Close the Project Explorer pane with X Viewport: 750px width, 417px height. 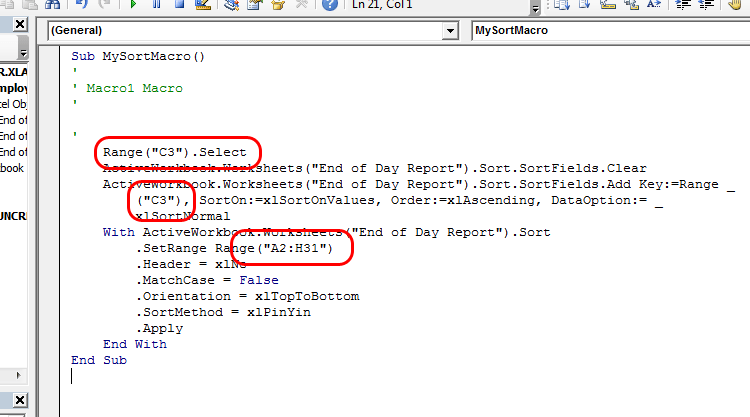pyautogui.click(x=20, y=24)
